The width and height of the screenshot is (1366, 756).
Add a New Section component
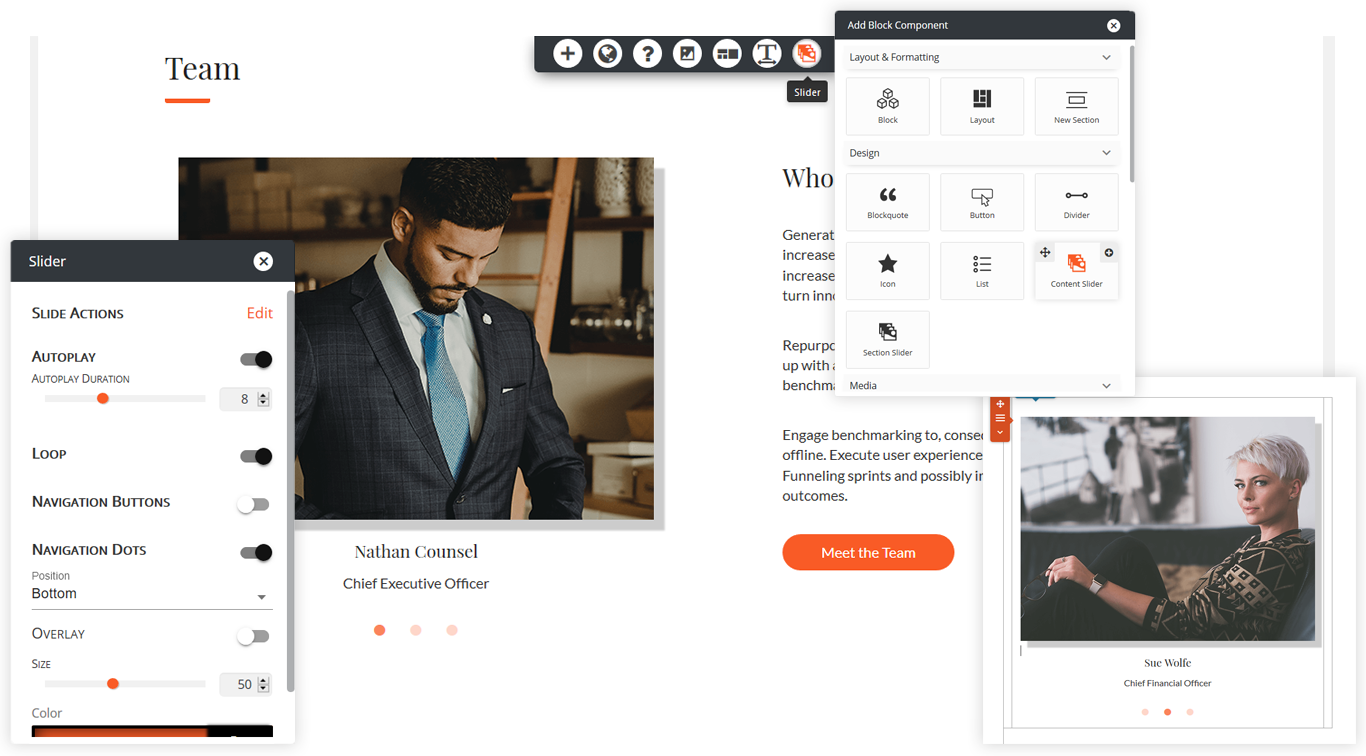click(1077, 106)
